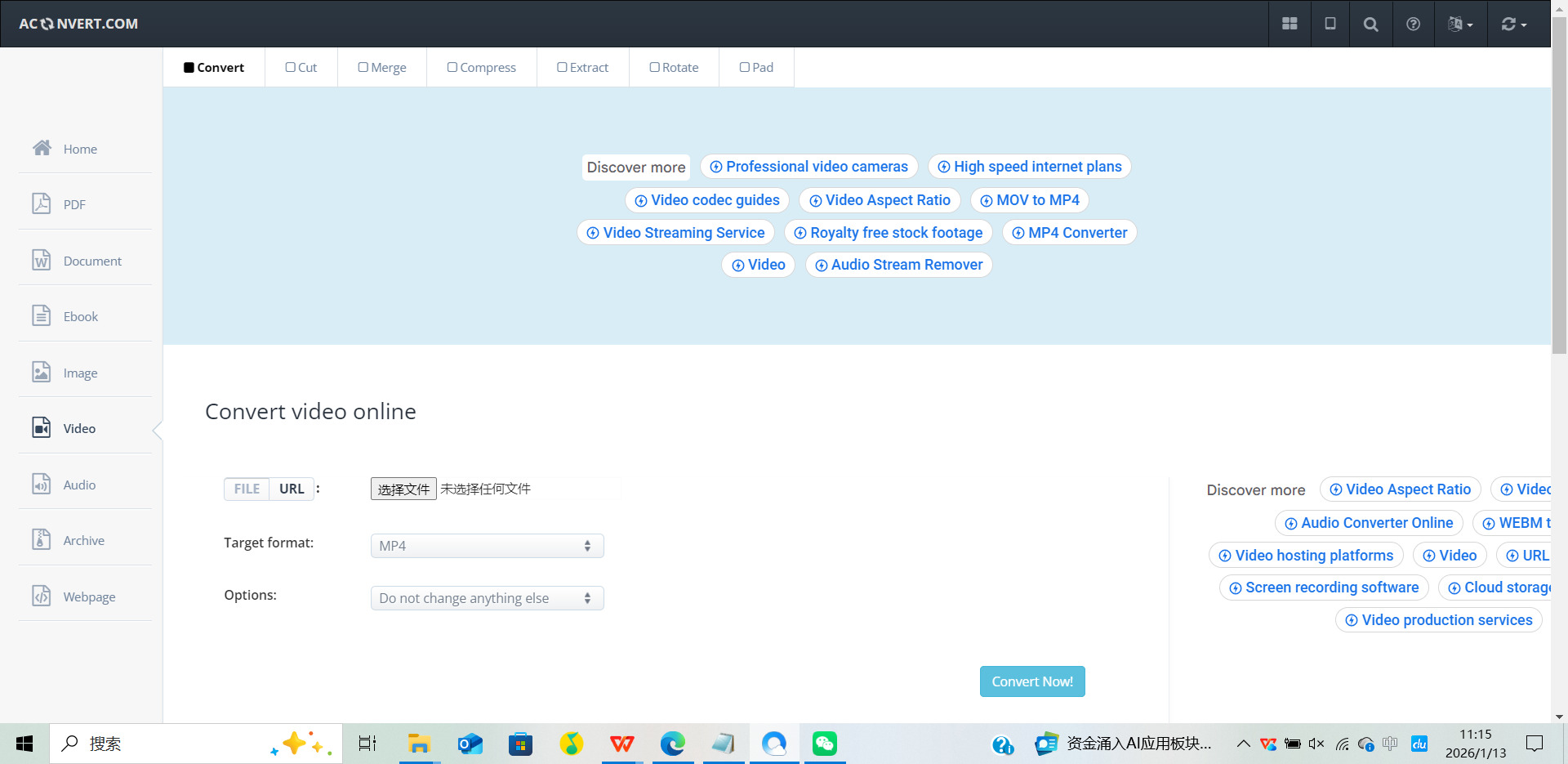Screen dimensions: 1568x764
Task: Open the Video production services link
Action: click(1439, 620)
